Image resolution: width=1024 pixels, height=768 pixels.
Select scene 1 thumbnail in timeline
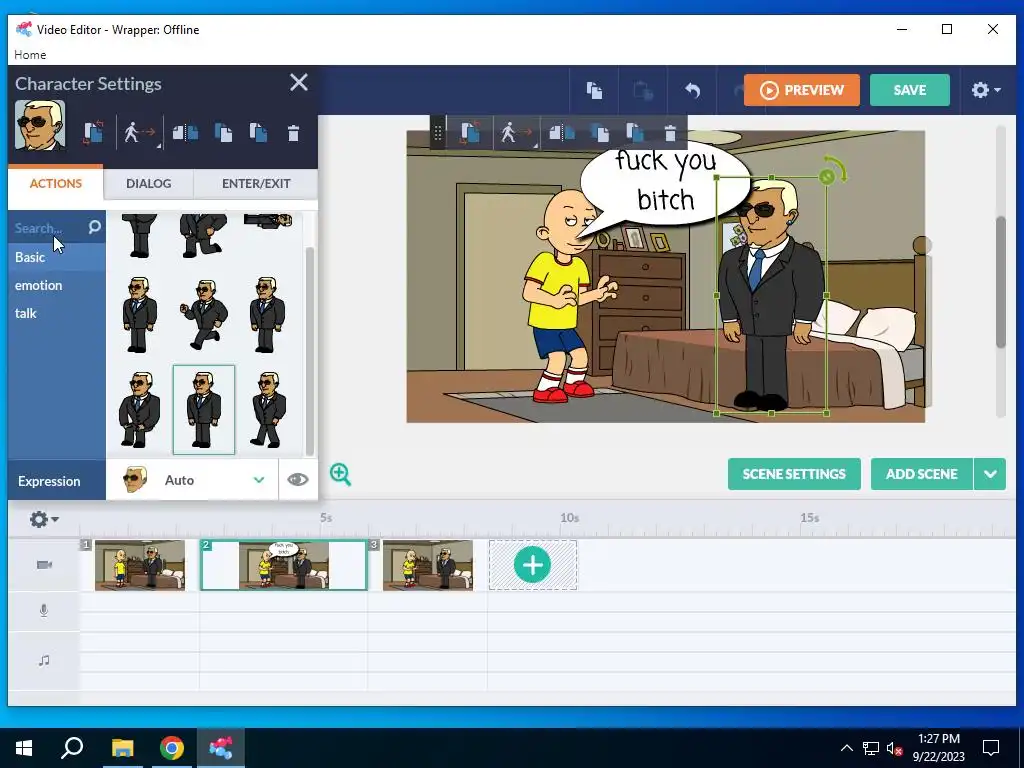point(140,565)
